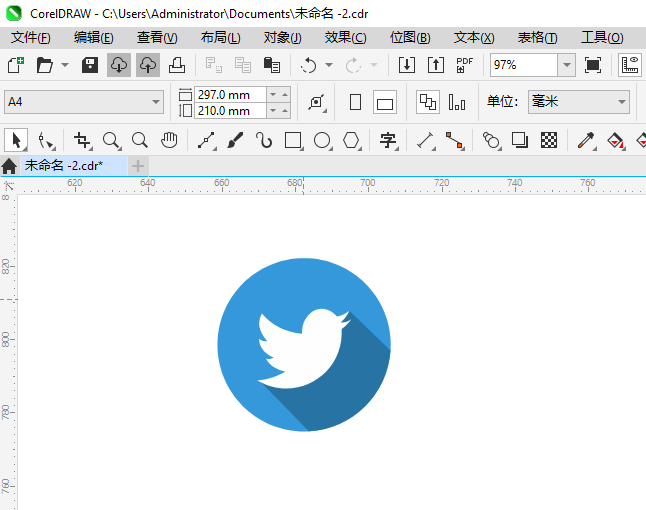
Task: Select the Transparency checkerboard tool
Action: coord(549,140)
